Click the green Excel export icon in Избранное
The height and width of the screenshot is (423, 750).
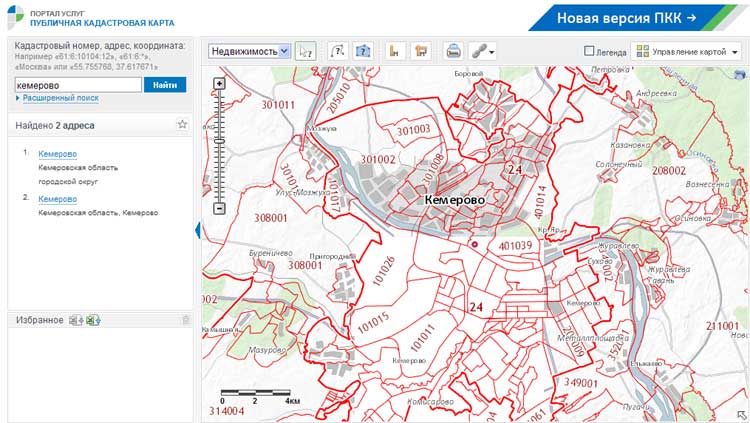93,320
